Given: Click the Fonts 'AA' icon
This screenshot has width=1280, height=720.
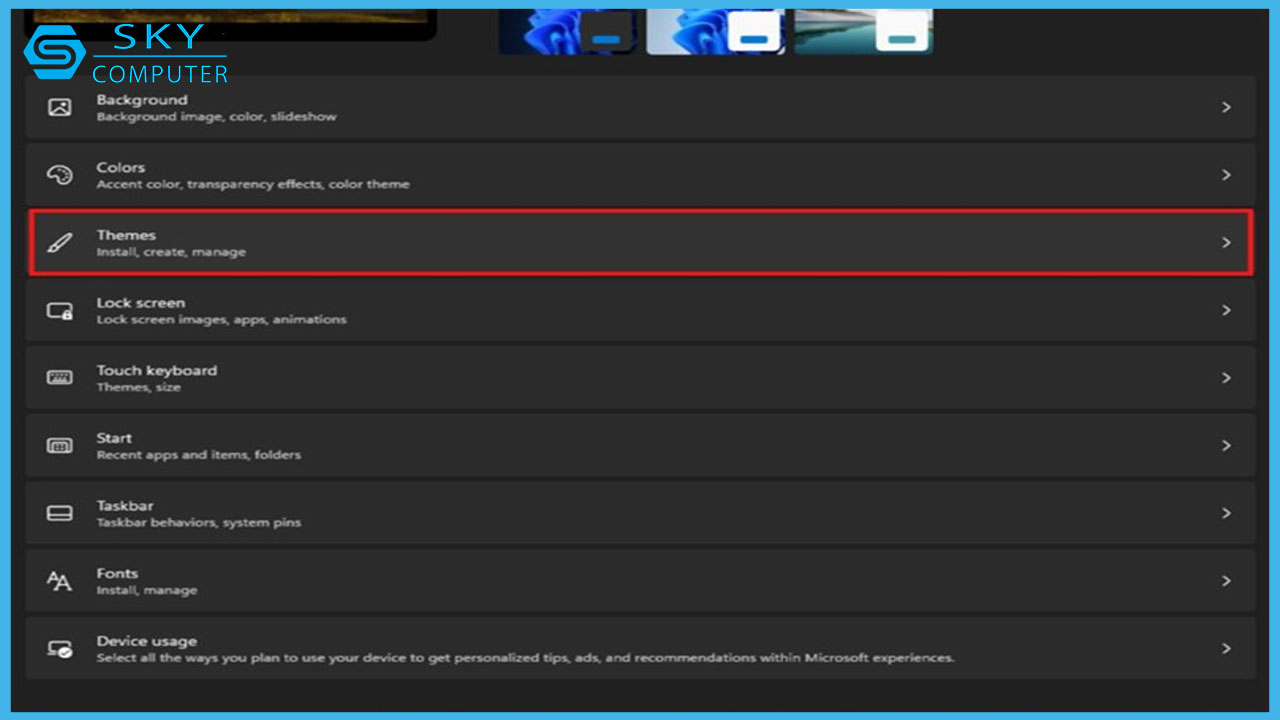Looking at the screenshot, I should click(x=60, y=581).
